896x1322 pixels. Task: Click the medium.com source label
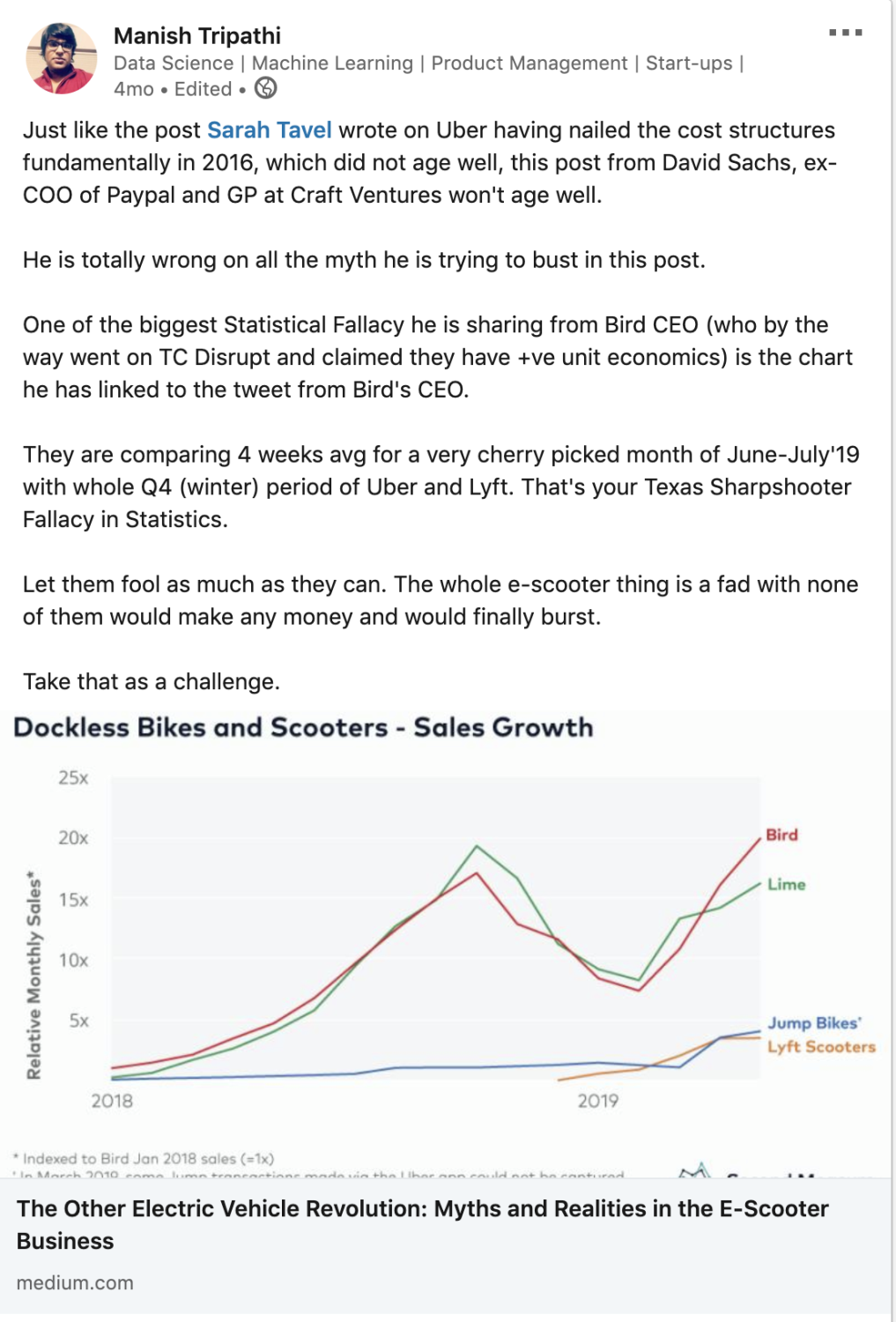(75, 1282)
